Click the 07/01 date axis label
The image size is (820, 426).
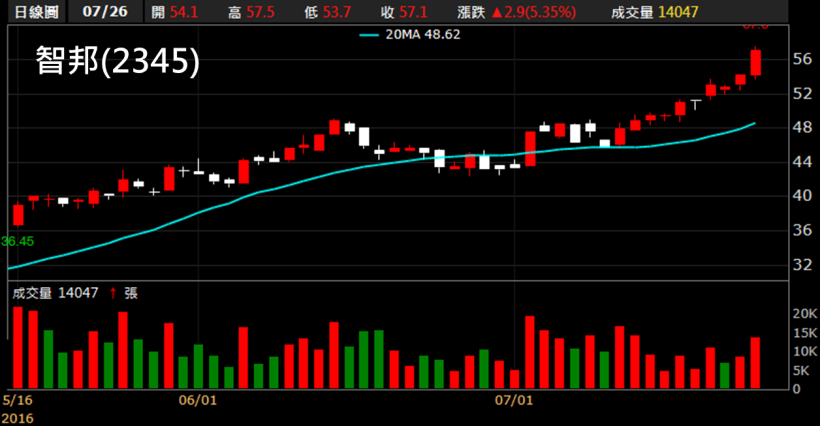514,400
